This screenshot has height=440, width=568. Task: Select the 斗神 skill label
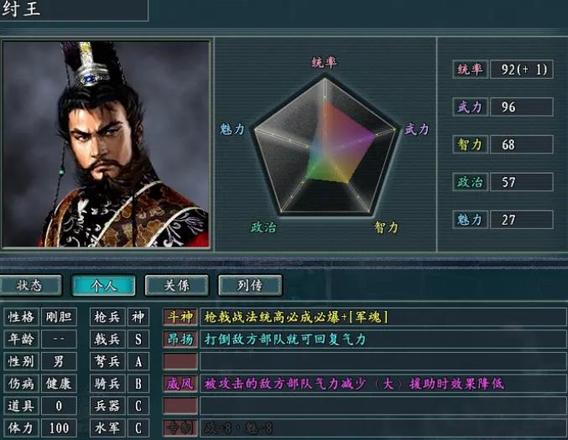(x=180, y=317)
